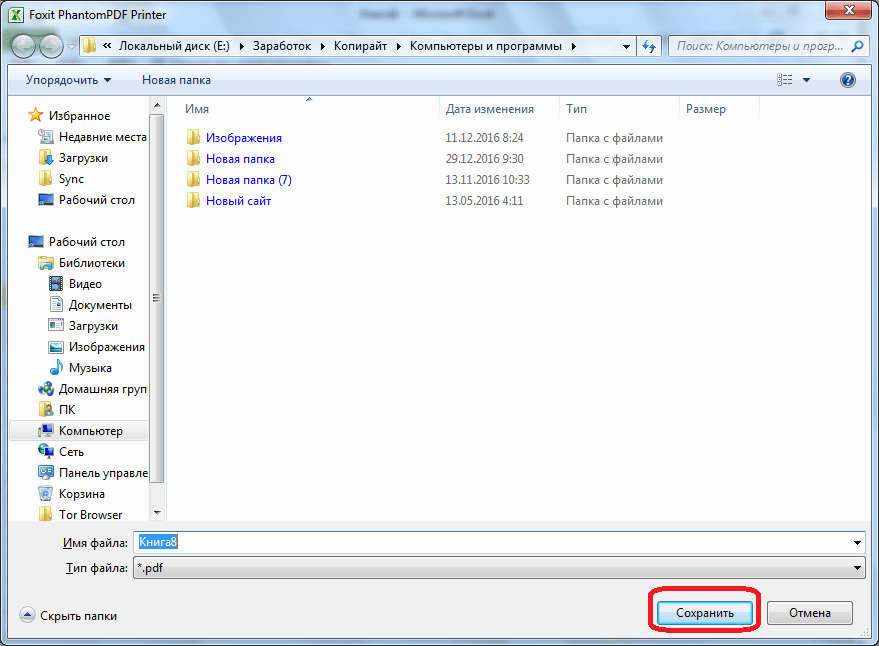Open the Музыка library
The image size is (879, 646).
(x=90, y=368)
